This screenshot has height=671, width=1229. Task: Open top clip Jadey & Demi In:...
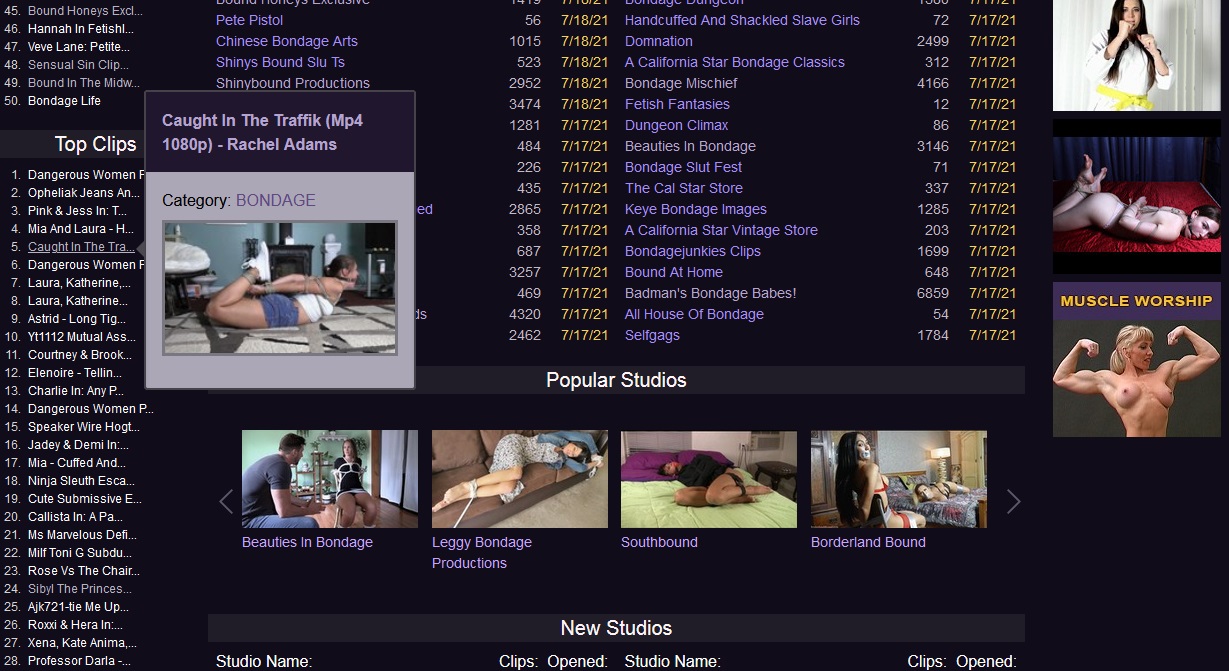[78, 445]
